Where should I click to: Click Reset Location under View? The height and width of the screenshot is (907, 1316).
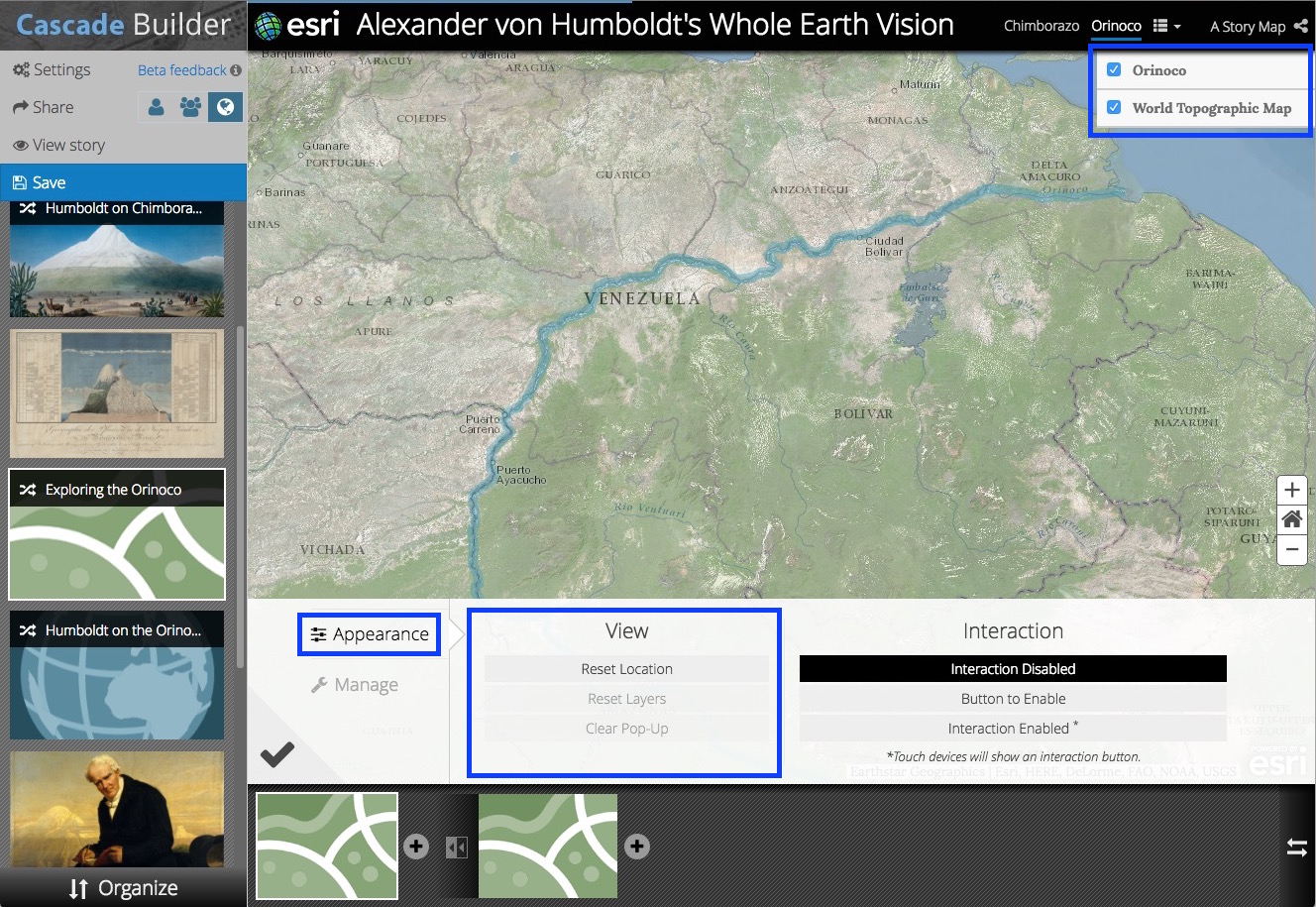coord(626,669)
